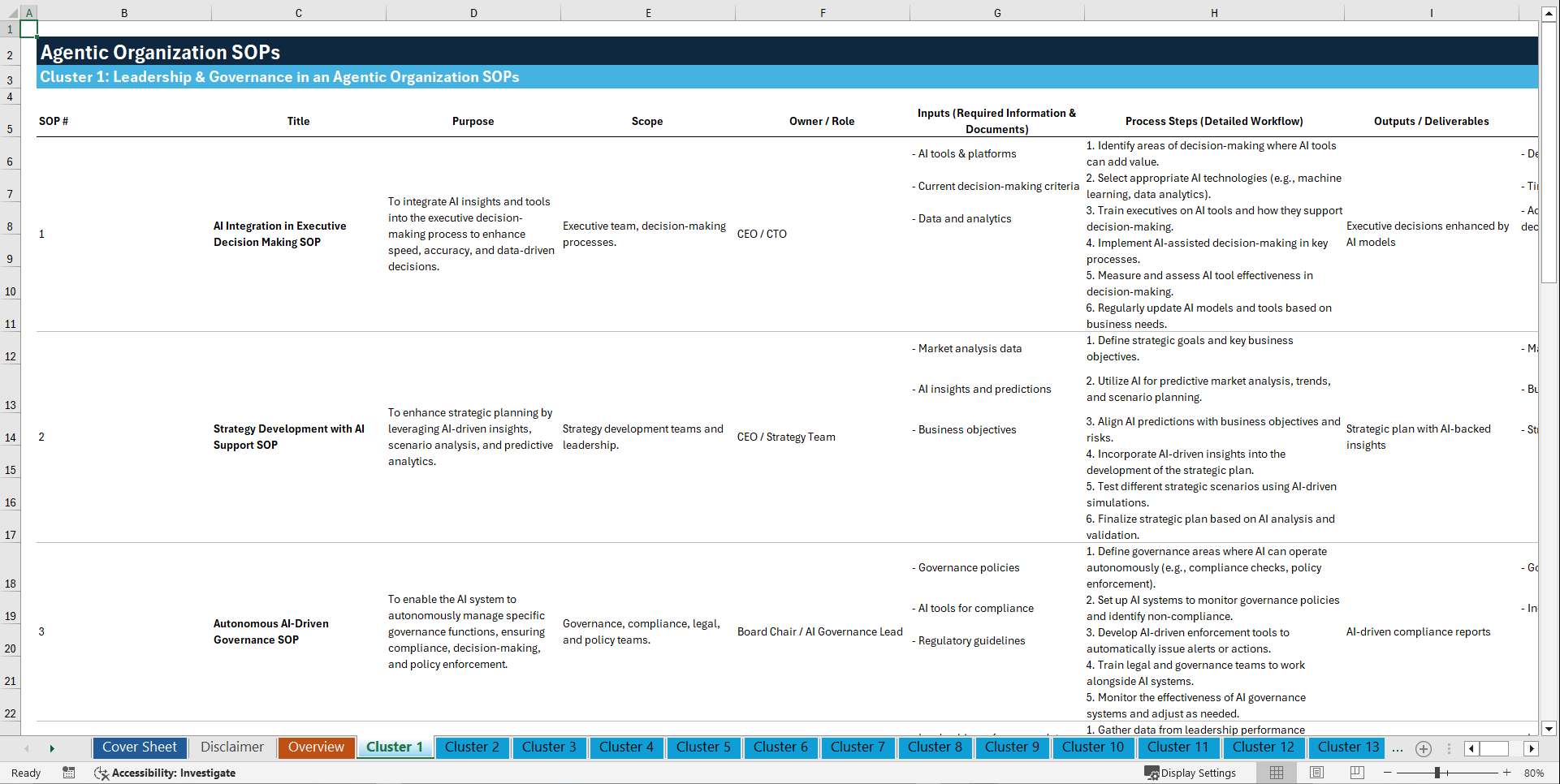Open Page Break Preview
Screen dimensions: 1560x784
pyautogui.click(x=1355, y=773)
